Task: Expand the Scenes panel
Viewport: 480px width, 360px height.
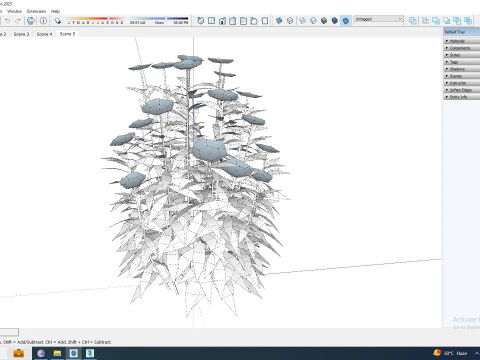Action: tap(462, 76)
